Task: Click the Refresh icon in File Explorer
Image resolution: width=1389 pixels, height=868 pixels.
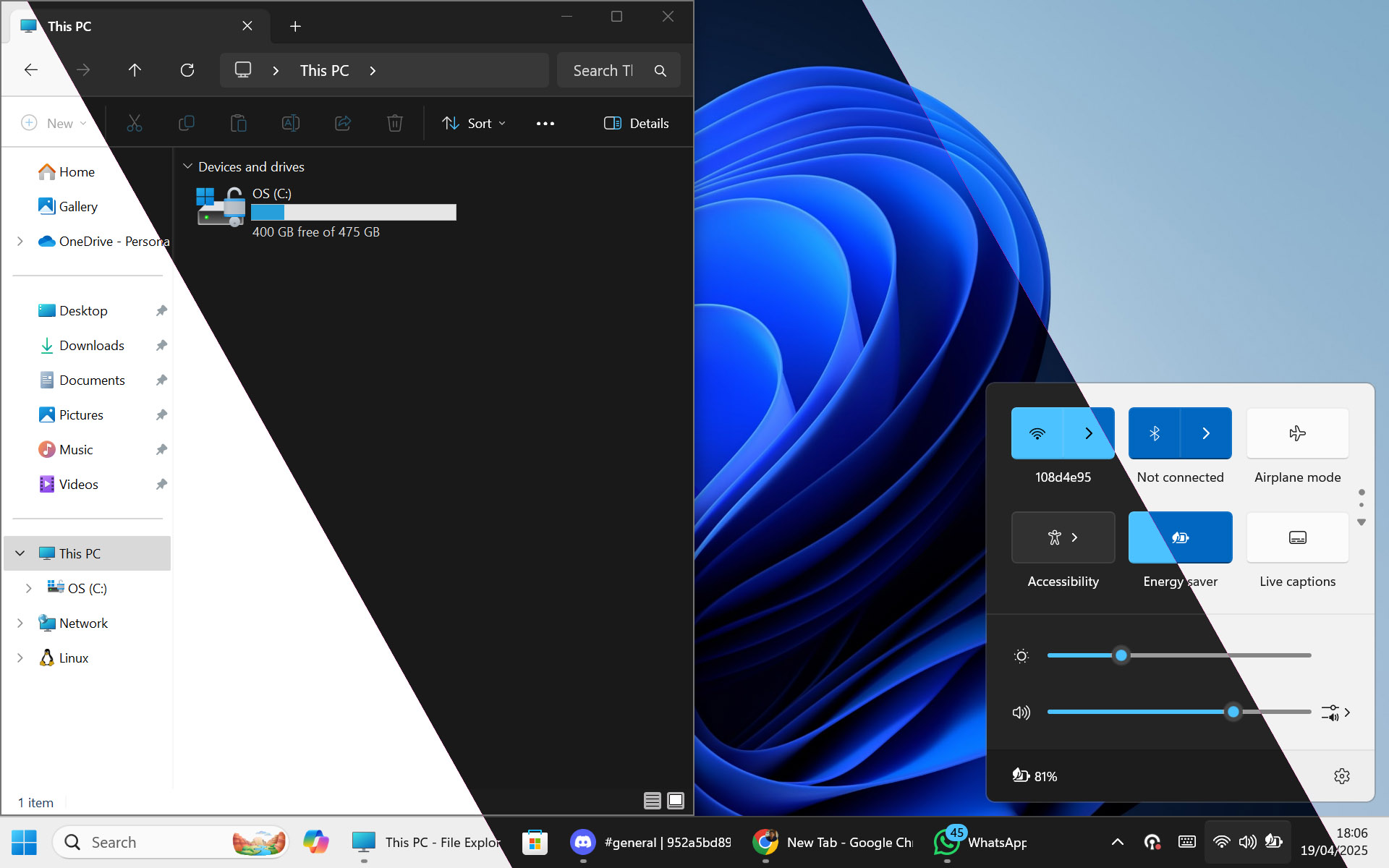Action: tap(187, 70)
